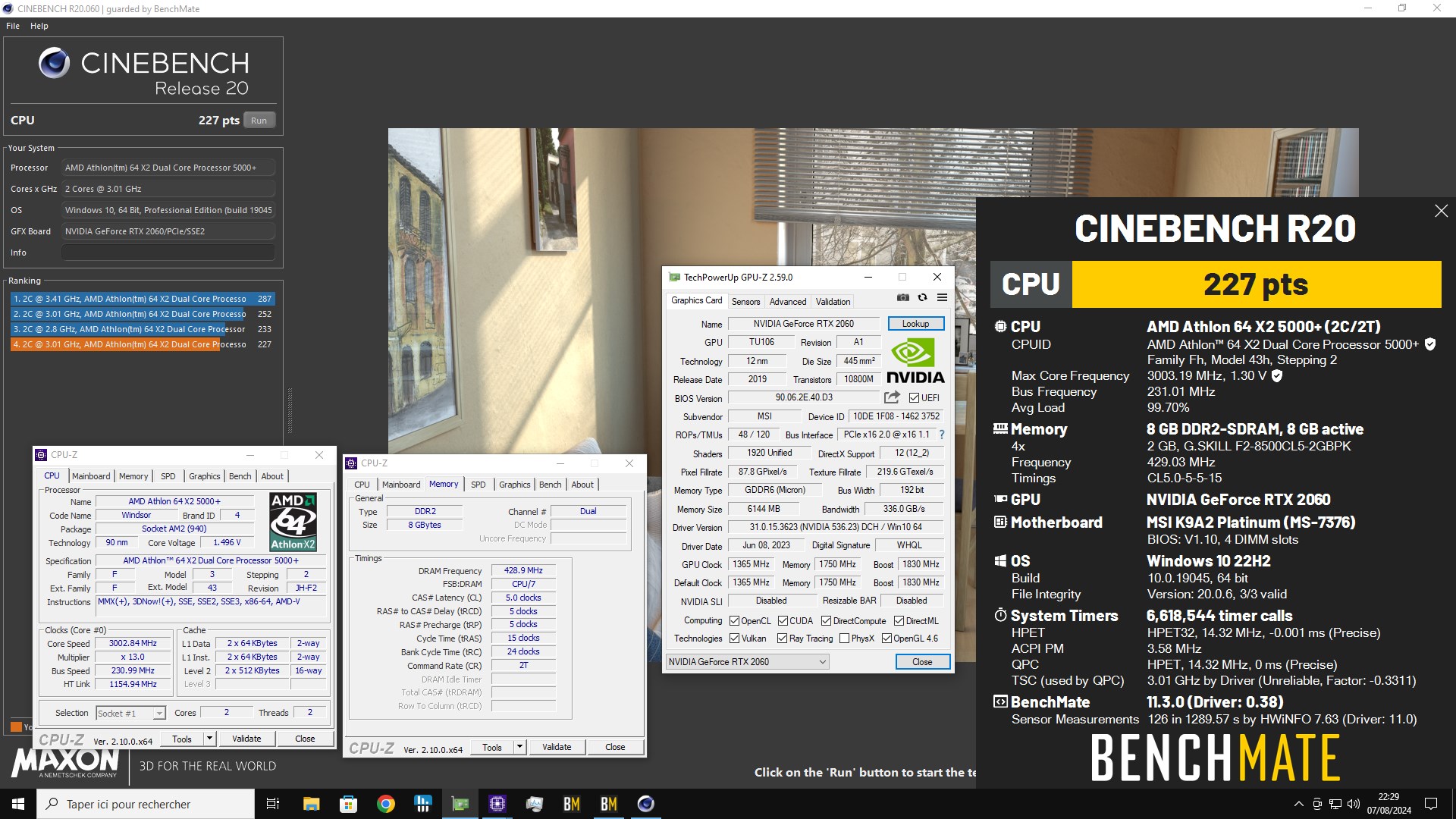The height and width of the screenshot is (819, 1456).
Task: Expand the Tools dropdown arrow in left CPU-Z window
Action: click(210, 739)
